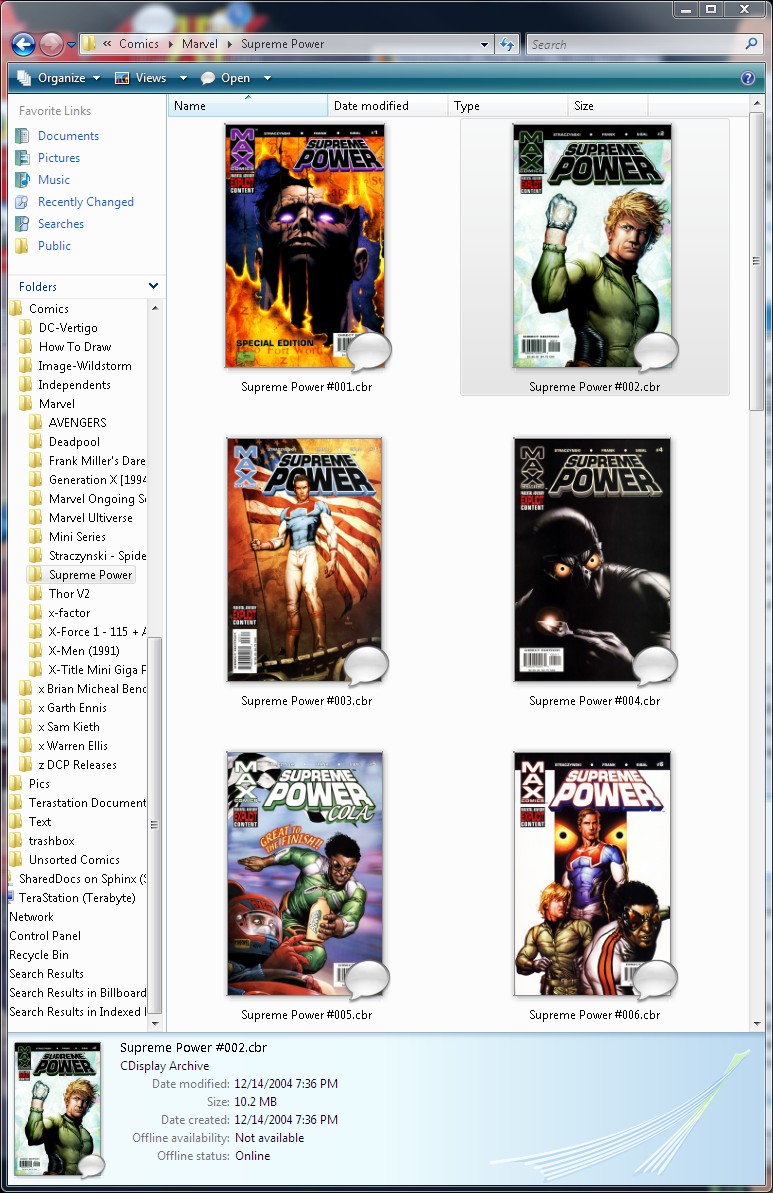The height and width of the screenshot is (1193, 773).
Task: Select Supreme Power #005.cbr cover thumbnail
Action: [304, 873]
